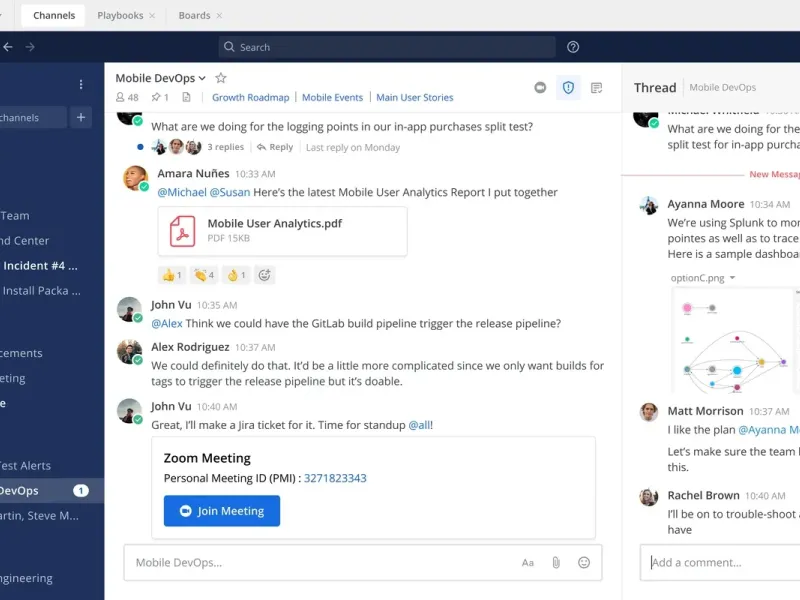This screenshot has width=800, height=600.
Task: Click the Join Meeting button
Action: click(222, 511)
